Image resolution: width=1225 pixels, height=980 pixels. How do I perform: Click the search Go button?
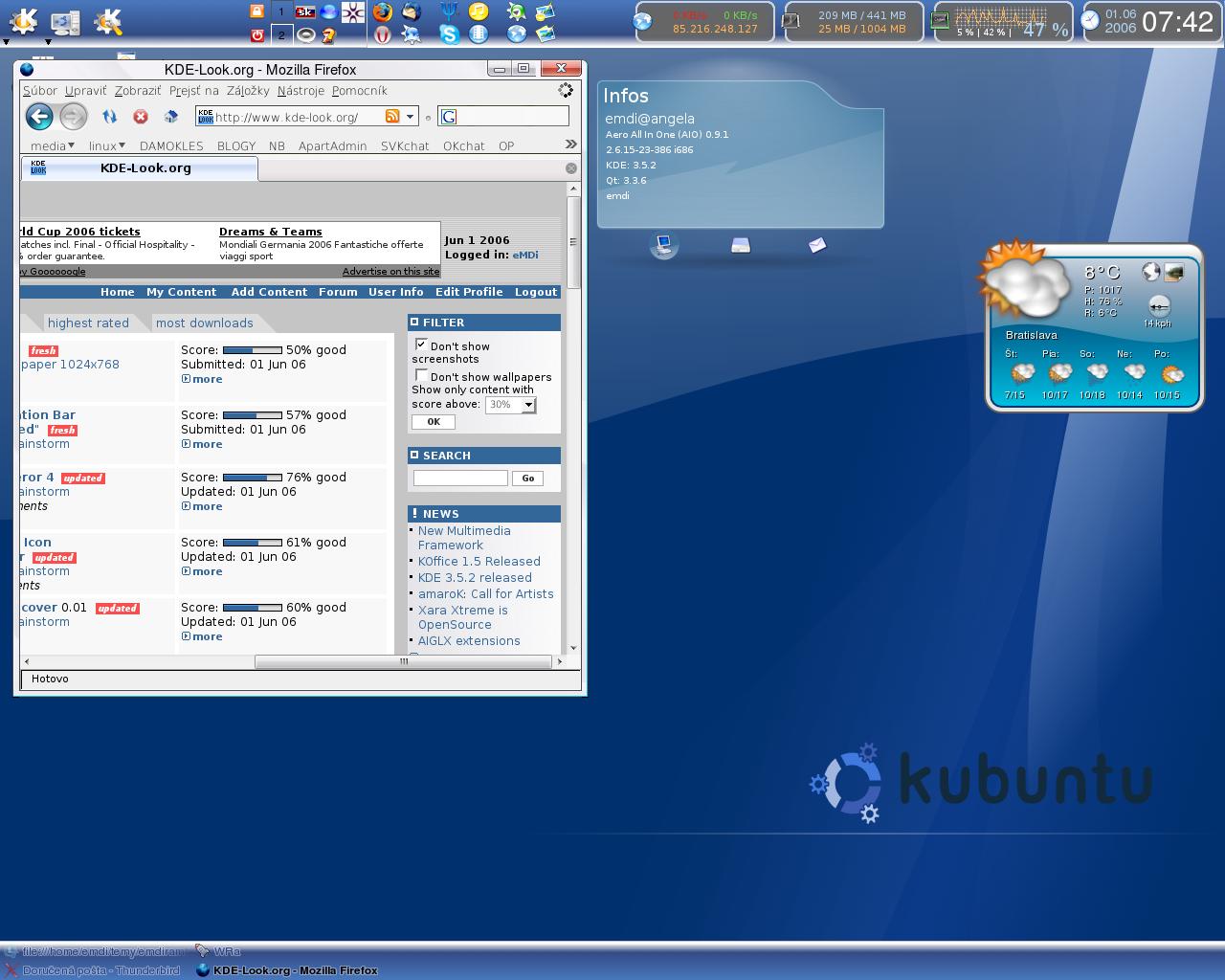tap(528, 479)
